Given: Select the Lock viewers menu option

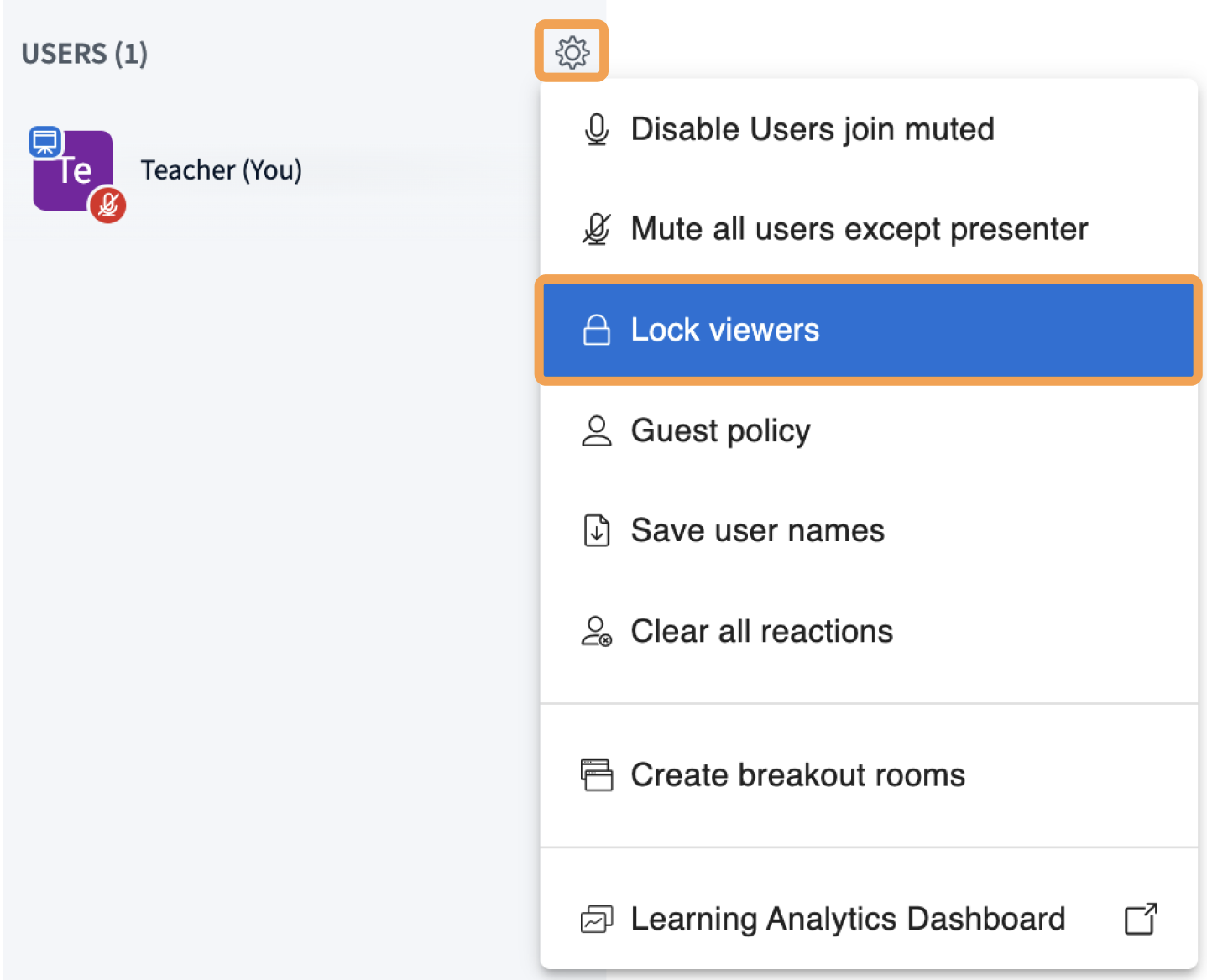Looking at the screenshot, I should [724, 331].
